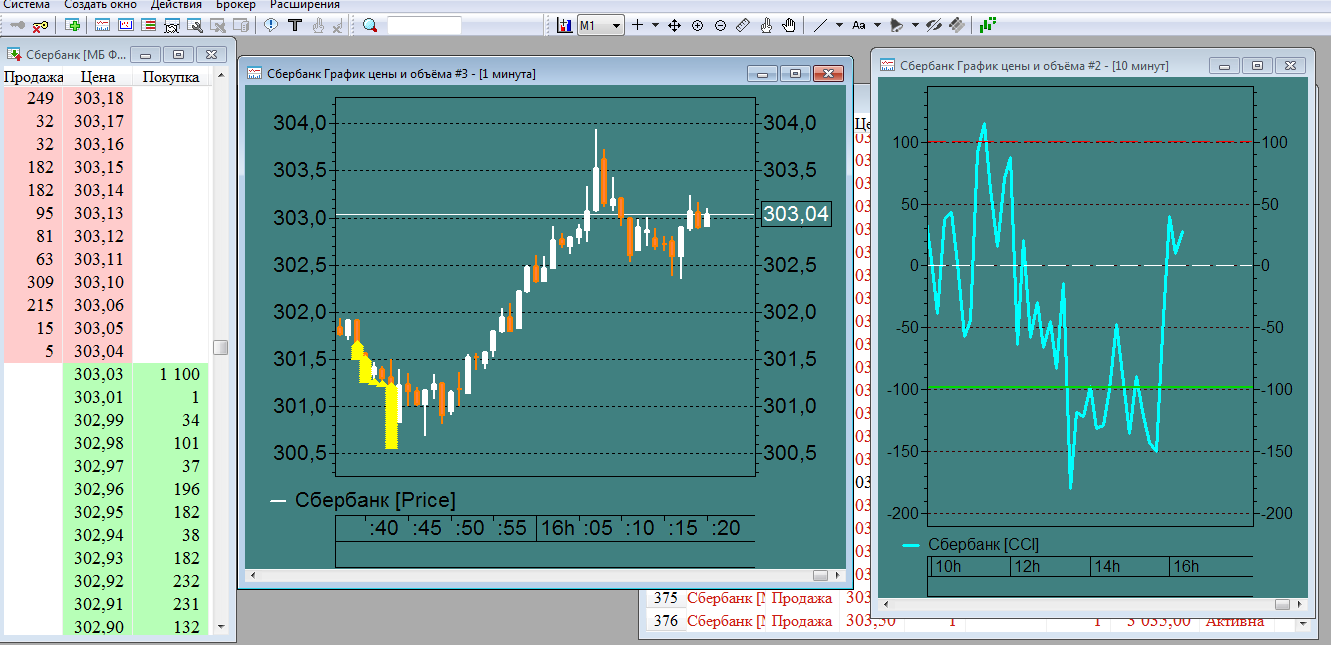Click the Покупка column header in order book
Image resolution: width=1331 pixels, height=645 pixels.
(x=171, y=77)
